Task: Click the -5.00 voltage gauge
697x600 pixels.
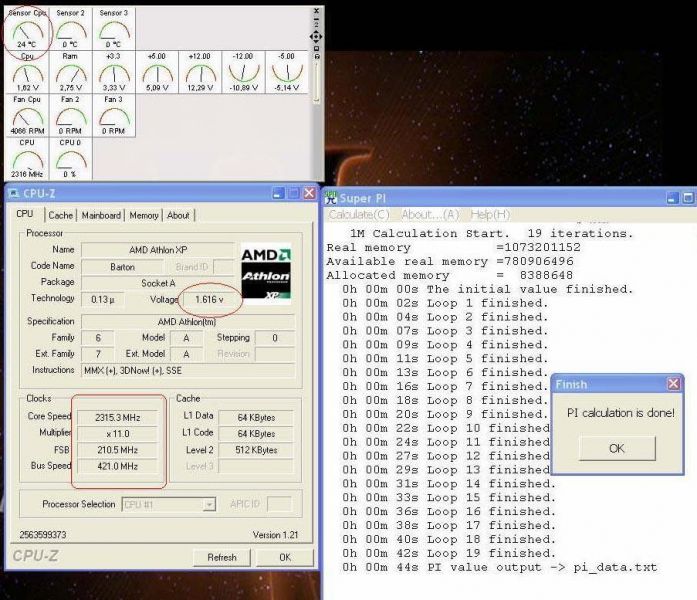Action: click(x=287, y=72)
